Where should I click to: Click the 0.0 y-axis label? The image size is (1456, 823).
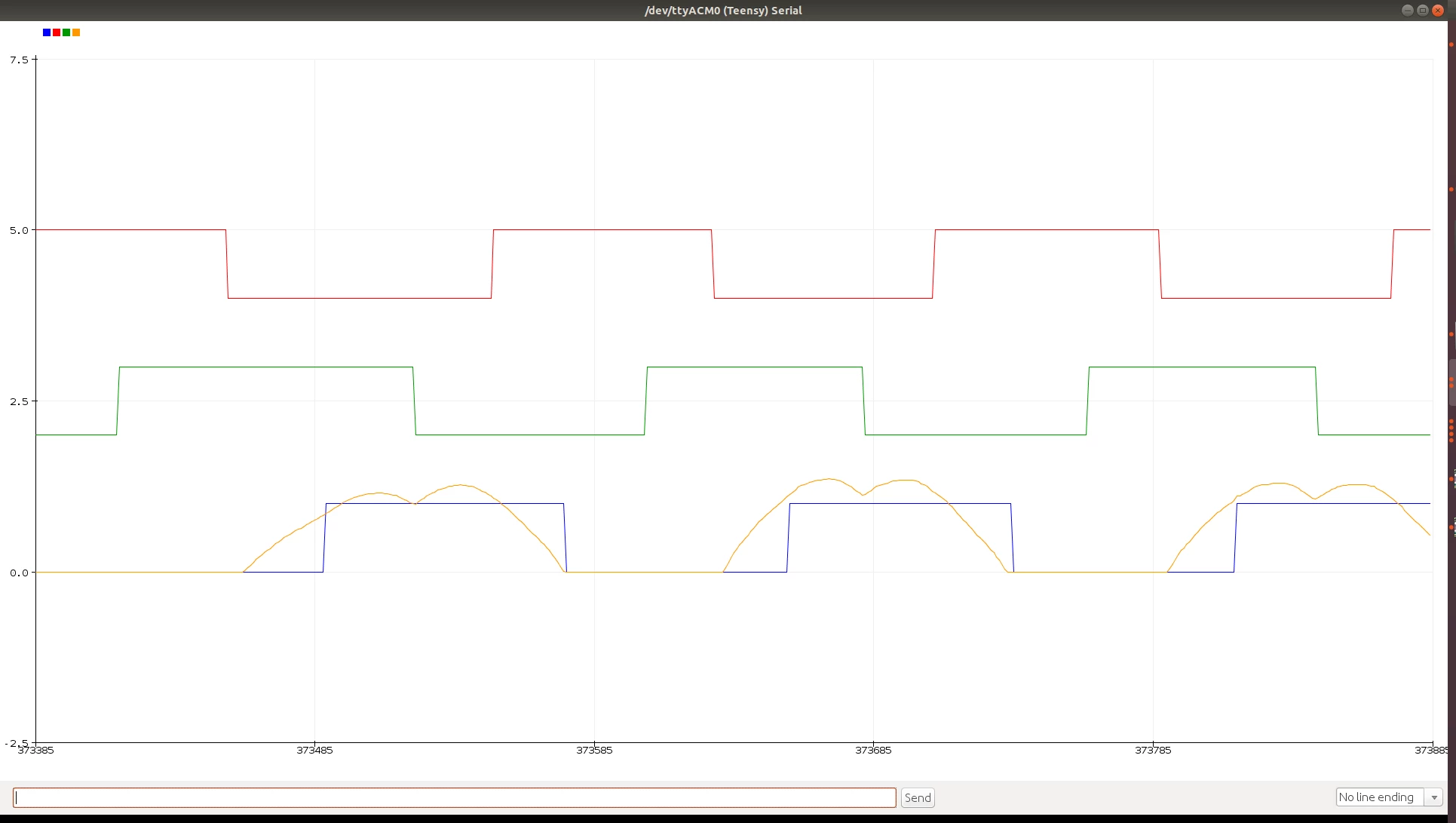coord(19,573)
